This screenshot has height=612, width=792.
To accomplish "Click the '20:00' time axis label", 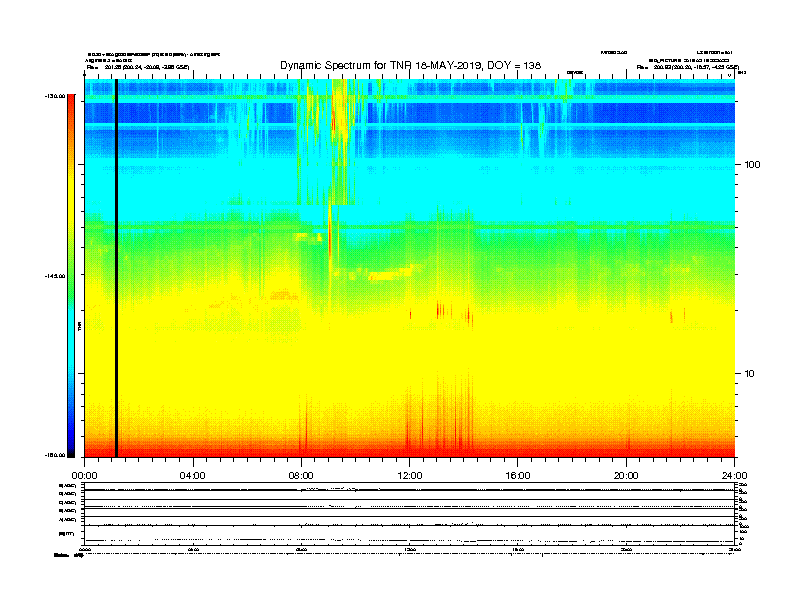I will (x=626, y=476).
